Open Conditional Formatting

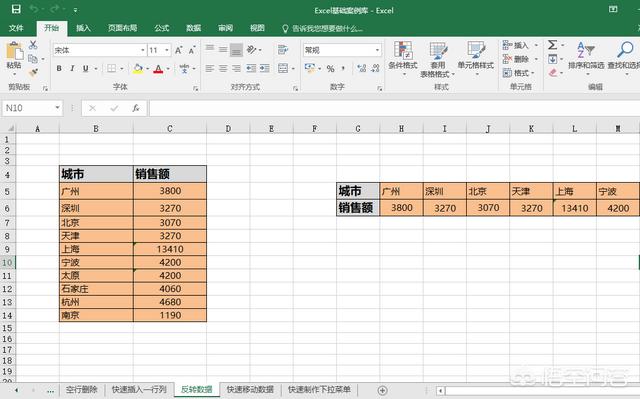[403, 59]
